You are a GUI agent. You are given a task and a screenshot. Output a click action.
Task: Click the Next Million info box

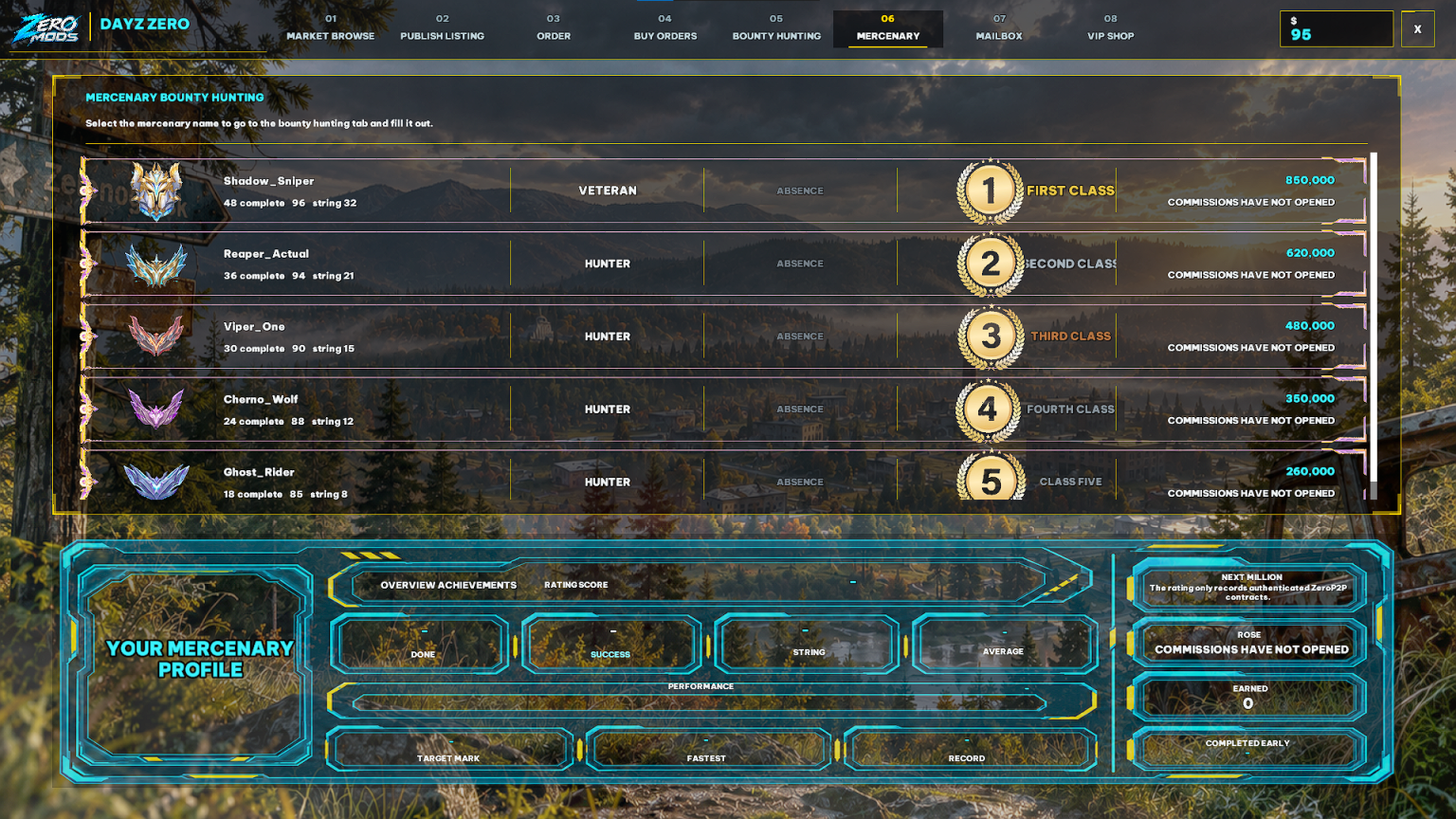tap(1249, 587)
